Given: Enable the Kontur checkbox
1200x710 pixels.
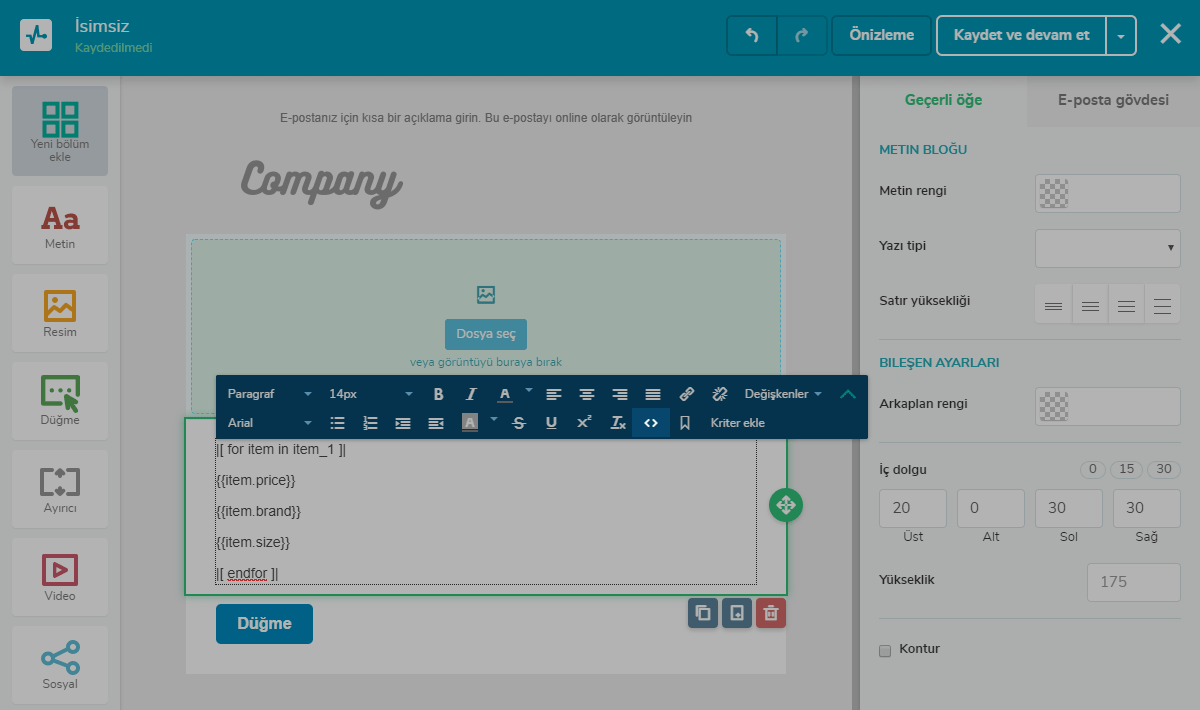Looking at the screenshot, I should click(x=885, y=651).
